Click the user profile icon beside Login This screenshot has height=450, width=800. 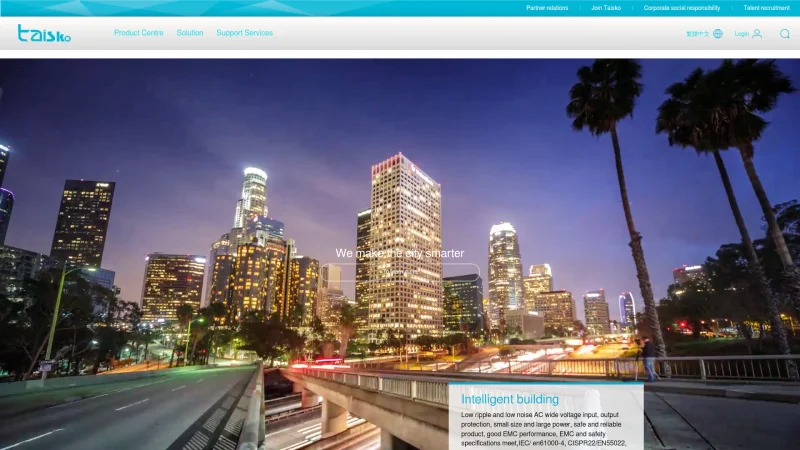click(x=757, y=34)
